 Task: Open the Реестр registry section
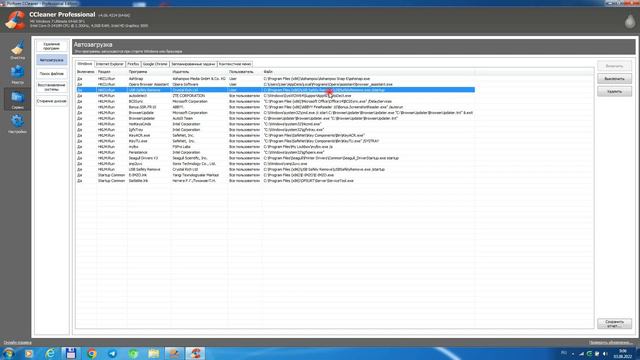click(17, 74)
